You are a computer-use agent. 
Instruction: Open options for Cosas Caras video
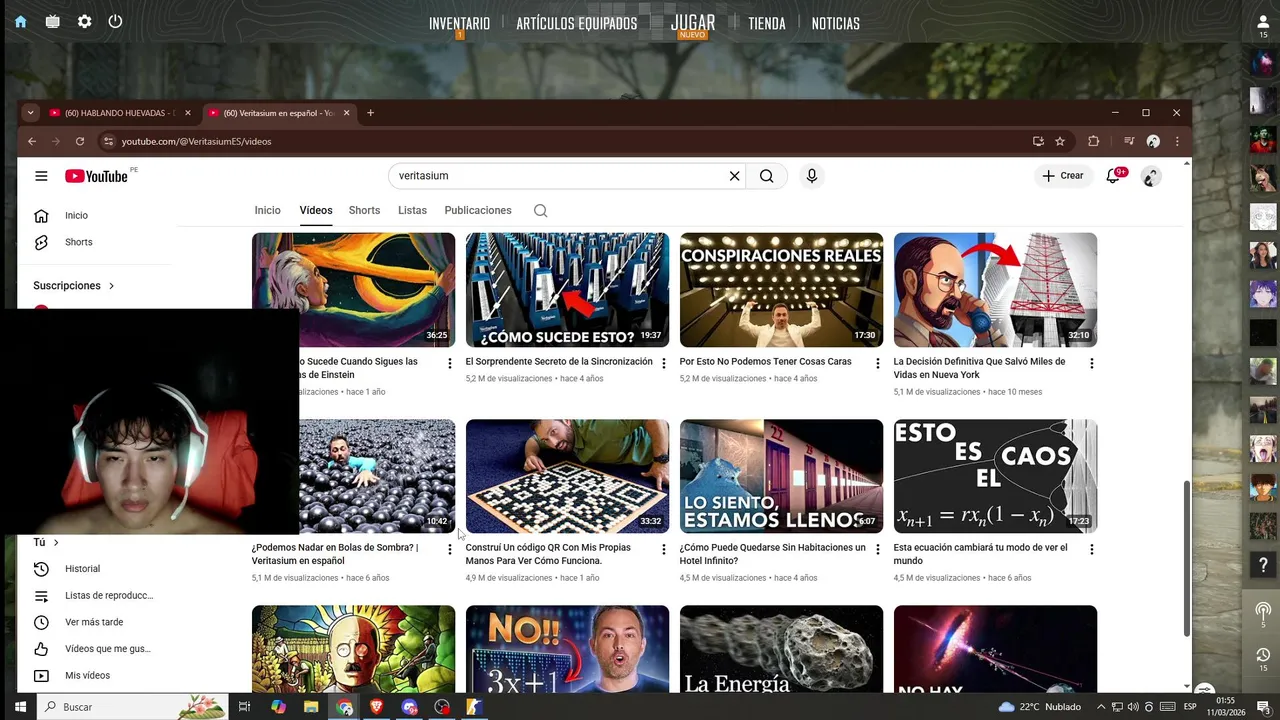tap(877, 363)
